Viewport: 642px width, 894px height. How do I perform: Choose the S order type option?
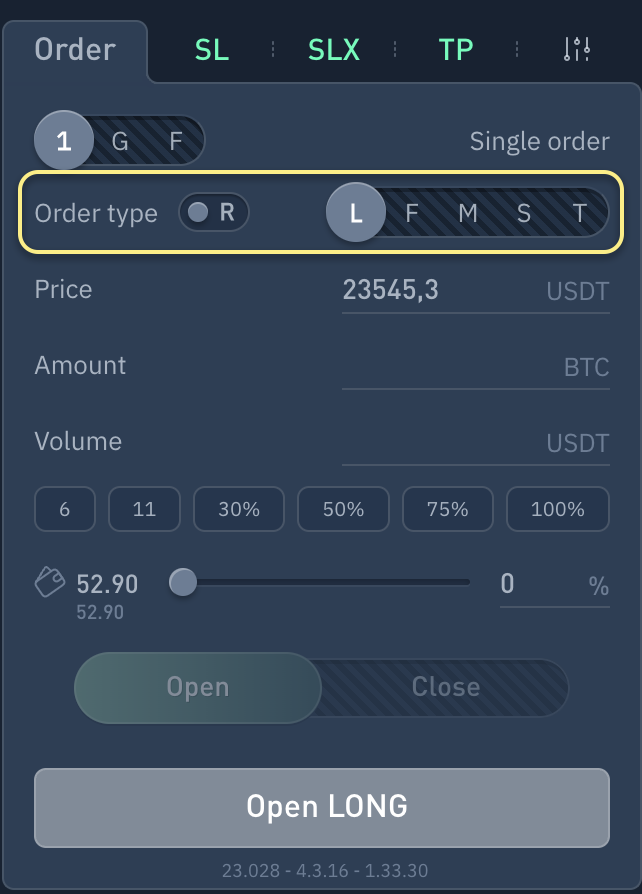click(524, 212)
